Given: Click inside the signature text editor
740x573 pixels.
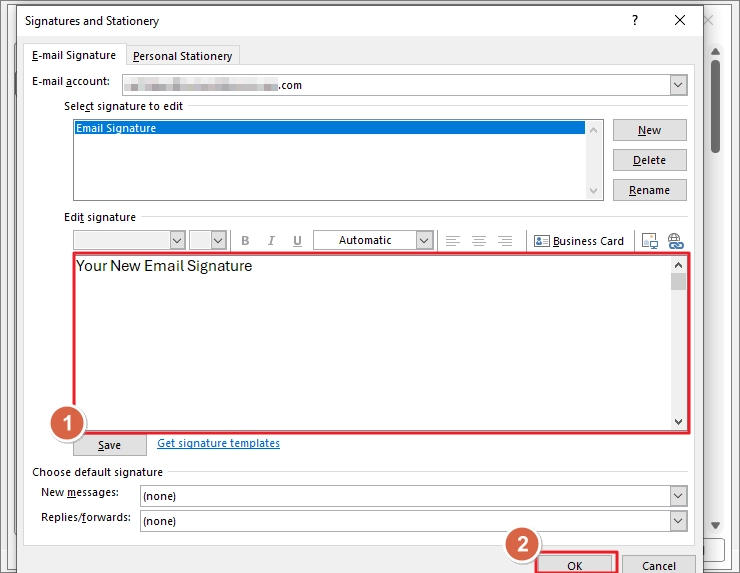Looking at the screenshot, I should pyautogui.click(x=373, y=342).
